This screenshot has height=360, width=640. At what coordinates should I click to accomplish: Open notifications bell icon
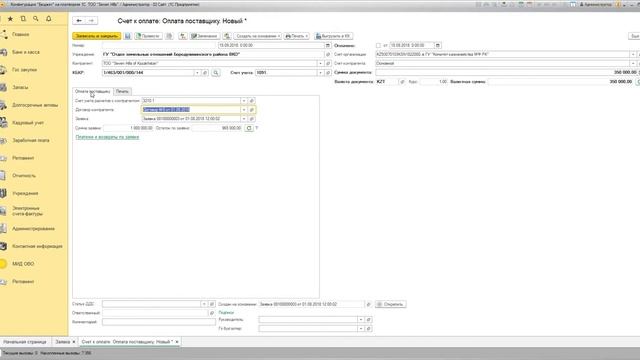pos(49,19)
